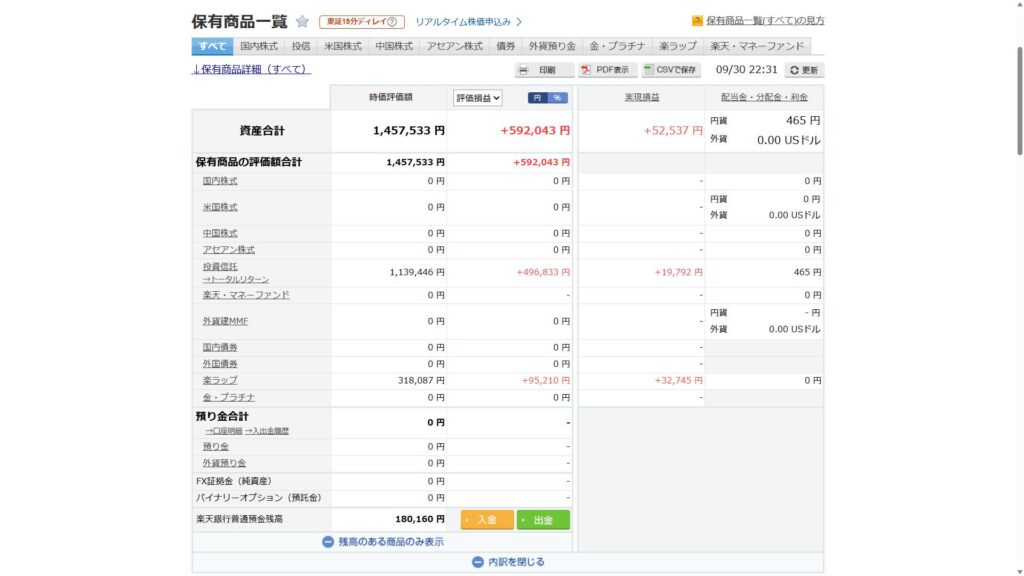Click the 東証15分ディレイ badge
This screenshot has height=576, width=1024.
click(362, 22)
